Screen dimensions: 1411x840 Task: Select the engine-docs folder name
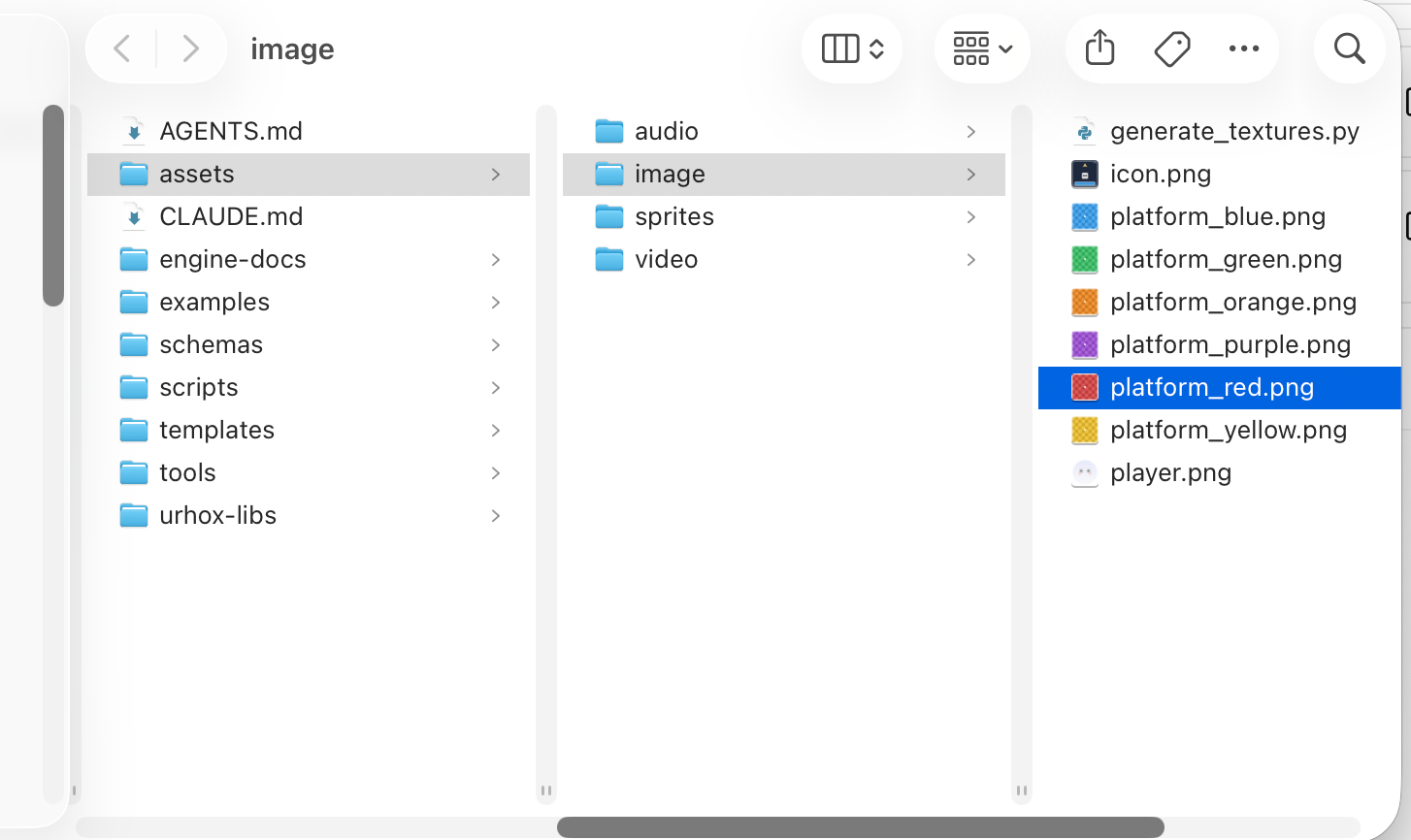[x=233, y=259]
